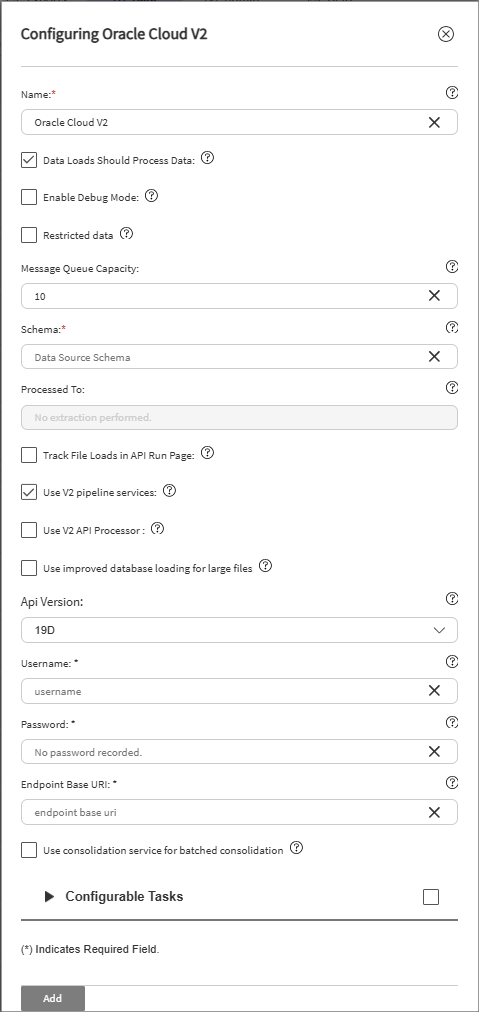479x1012 pixels.
Task: Close the Configuring Oracle Cloud V2 dialog
Action: [x=446, y=34]
